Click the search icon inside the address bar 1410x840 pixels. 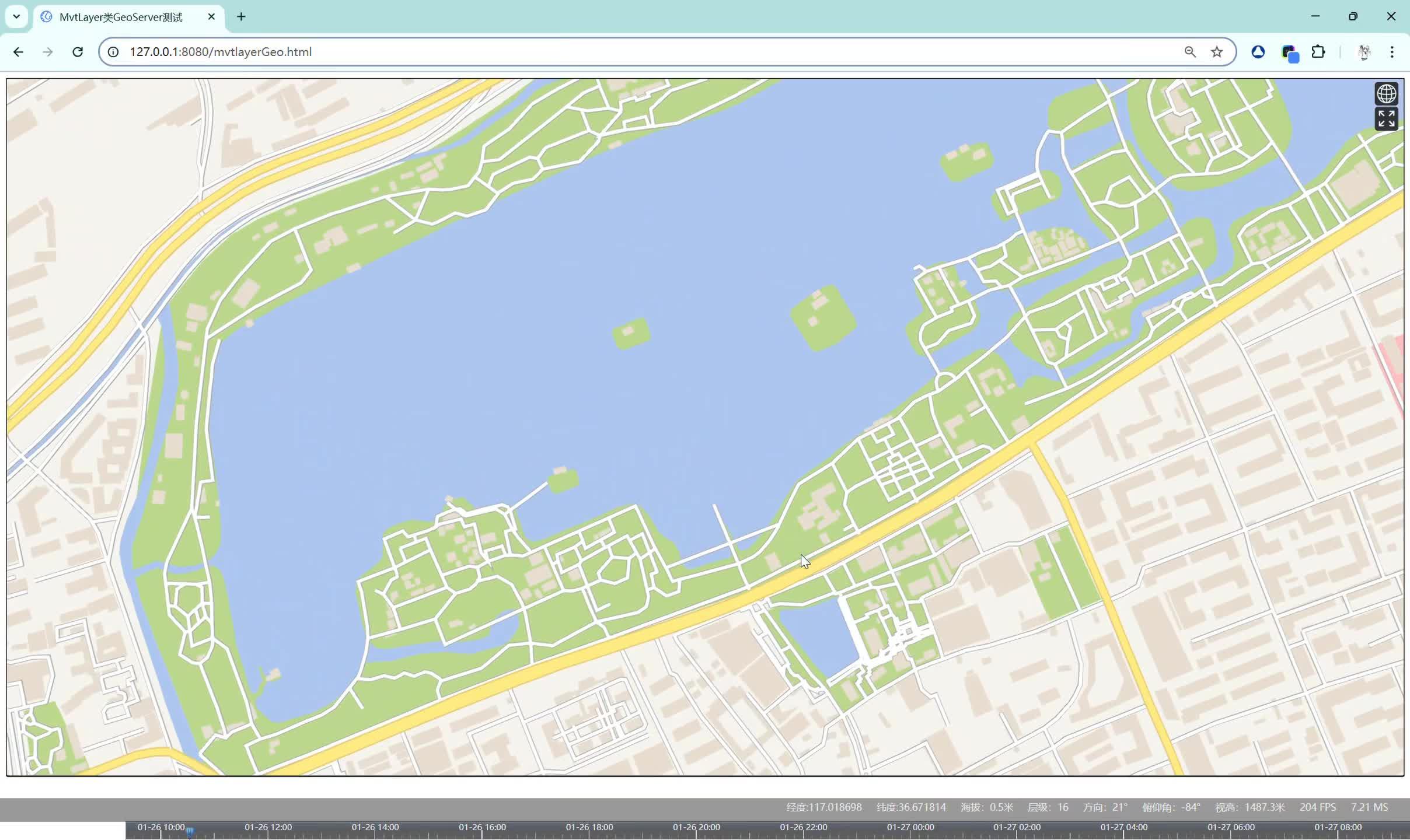[1190, 52]
